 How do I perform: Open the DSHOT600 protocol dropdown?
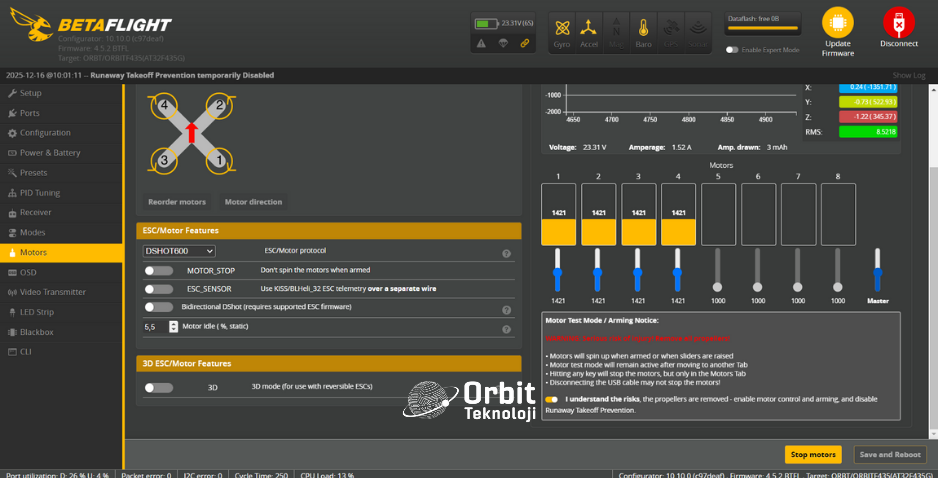tap(179, 251)
